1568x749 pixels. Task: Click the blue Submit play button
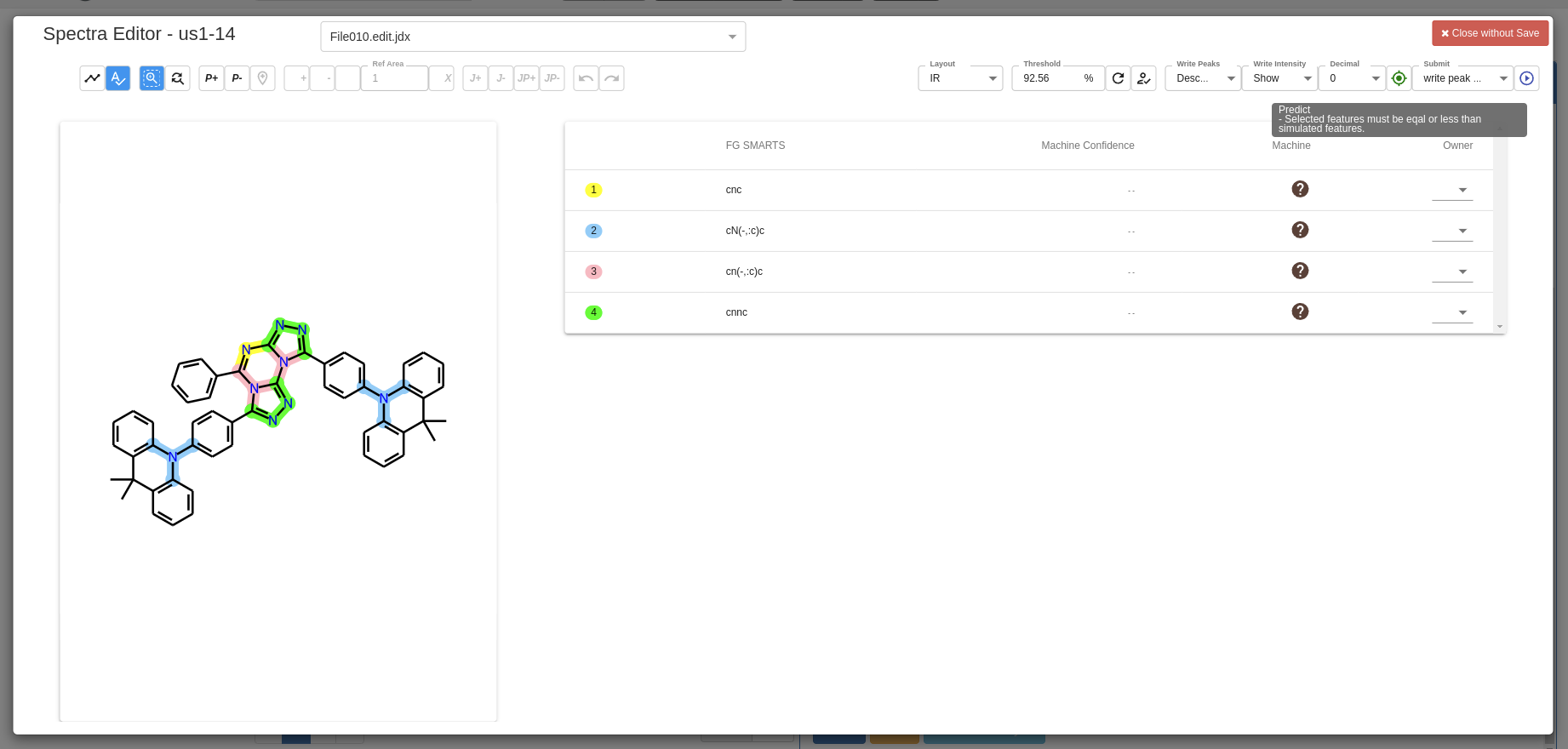click(x=1526, y=78)
